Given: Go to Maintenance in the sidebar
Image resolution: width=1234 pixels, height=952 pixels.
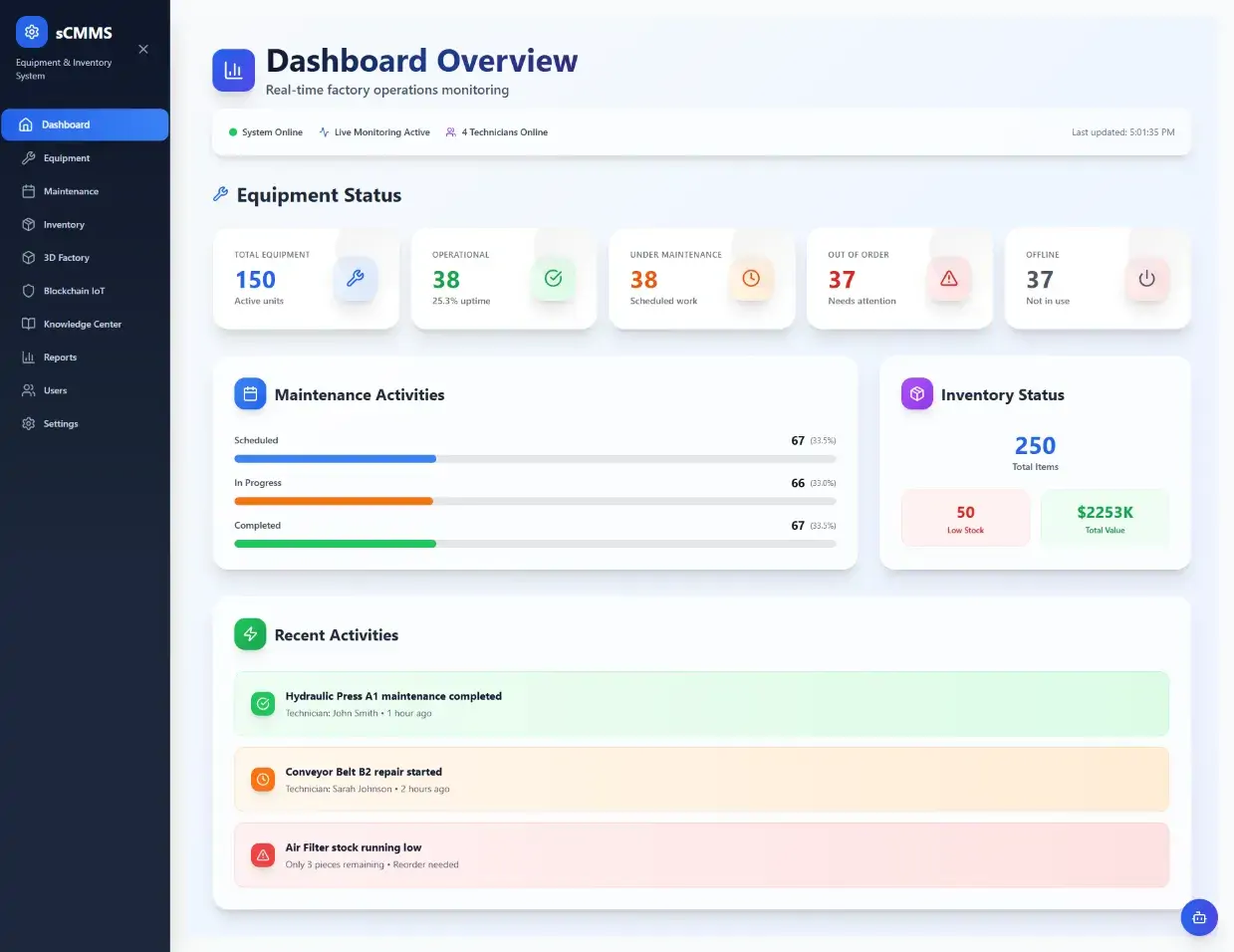Looking at the screenshot, I should (x=71, y=191).
